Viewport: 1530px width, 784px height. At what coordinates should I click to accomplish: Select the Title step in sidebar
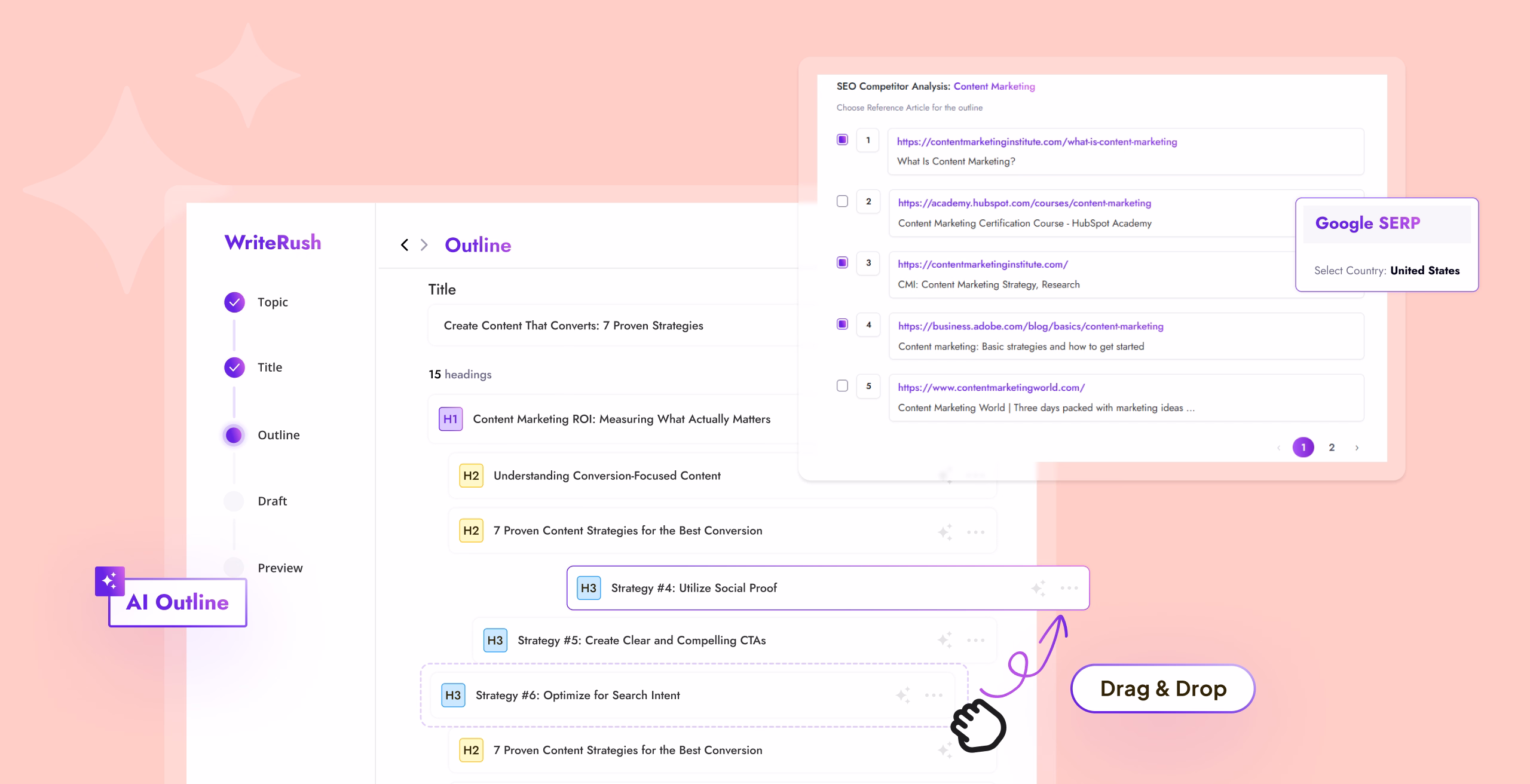click(270, 367)
